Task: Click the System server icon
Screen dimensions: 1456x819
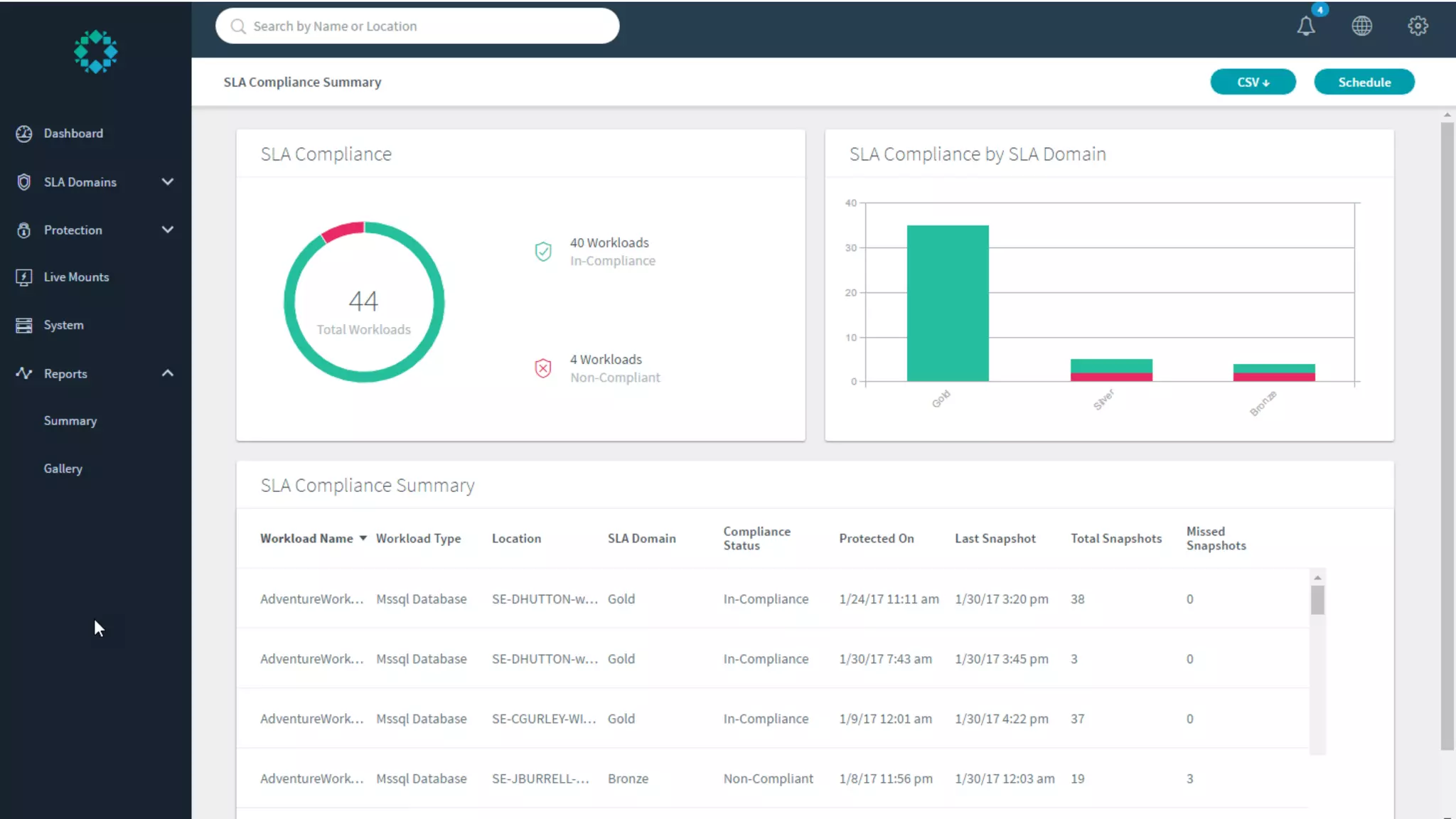Action: (24, 325)
